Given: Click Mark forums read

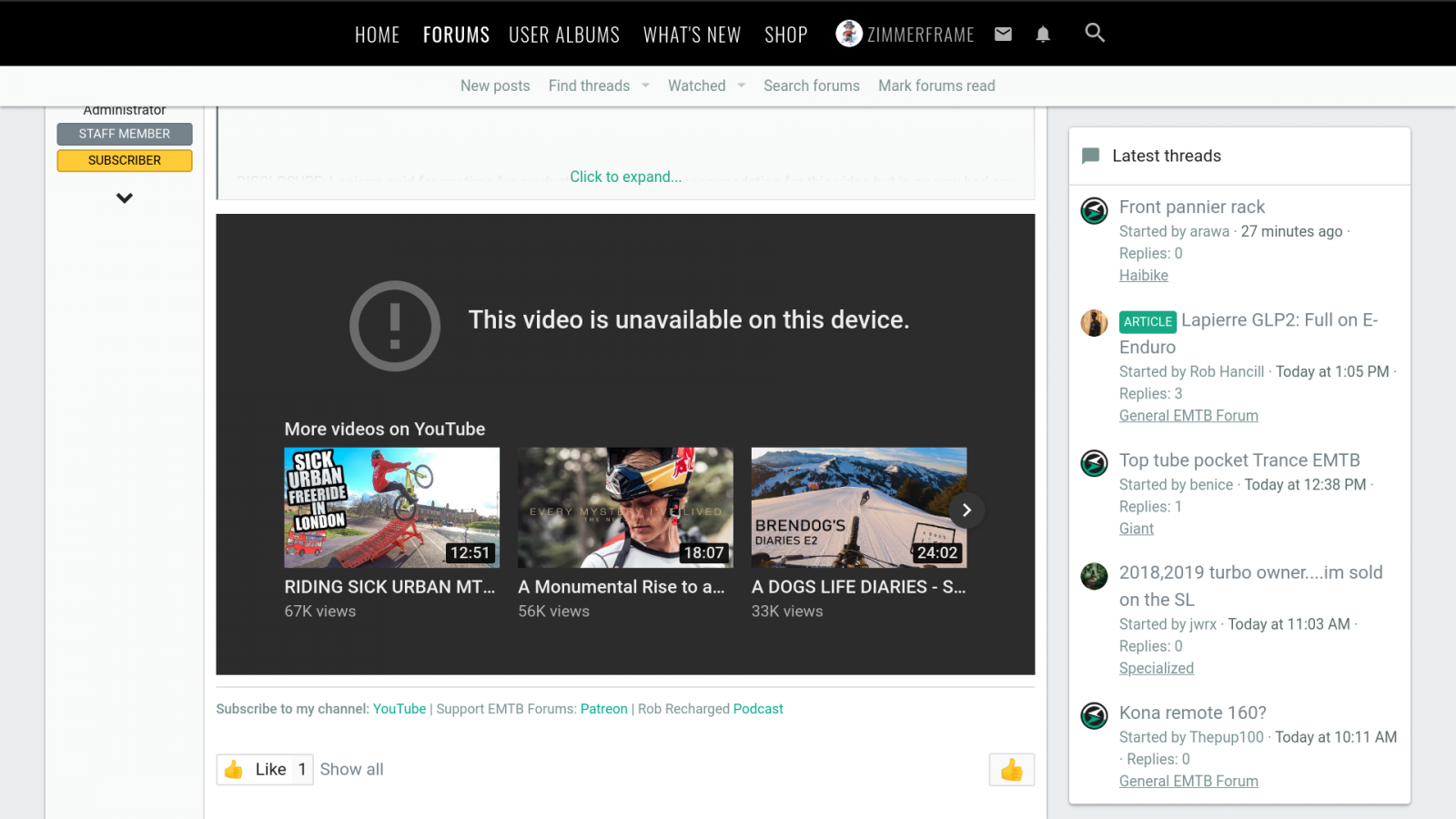Looking at the screenshot, I should (936, 86).
